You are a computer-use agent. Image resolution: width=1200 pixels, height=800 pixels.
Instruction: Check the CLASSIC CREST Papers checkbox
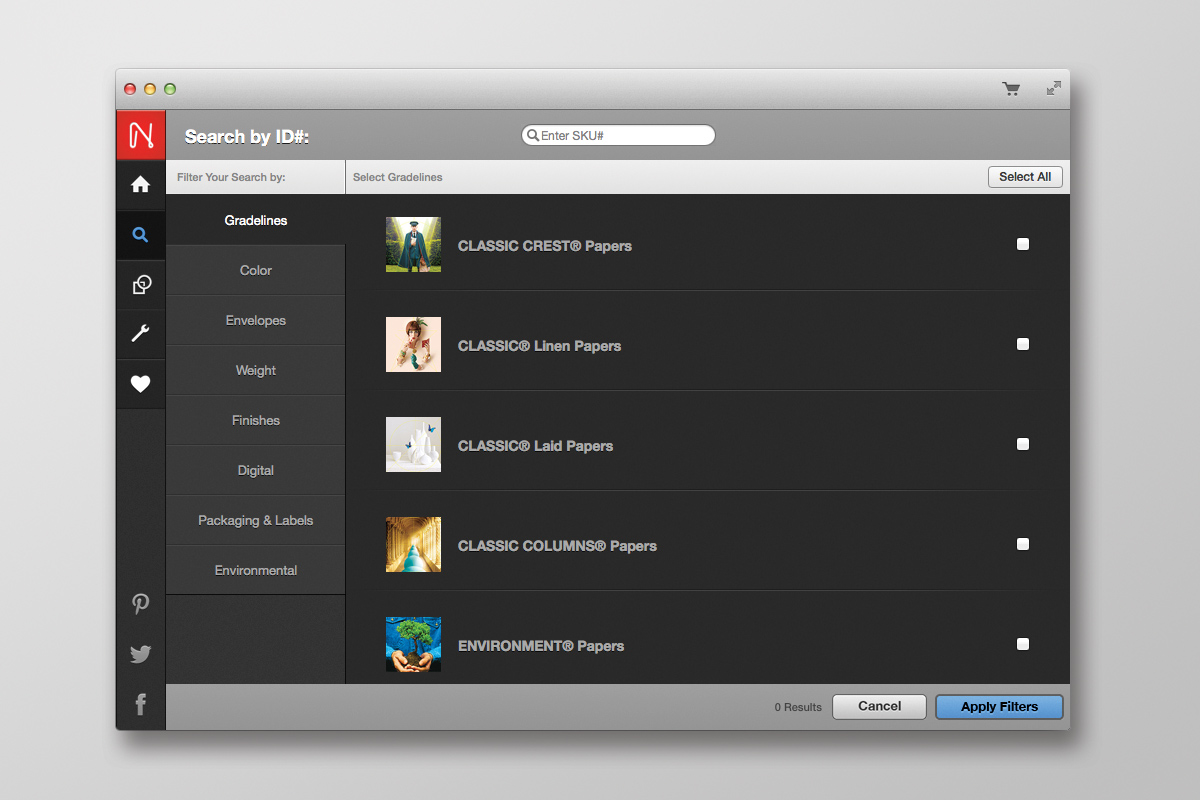click(1022, 244)
